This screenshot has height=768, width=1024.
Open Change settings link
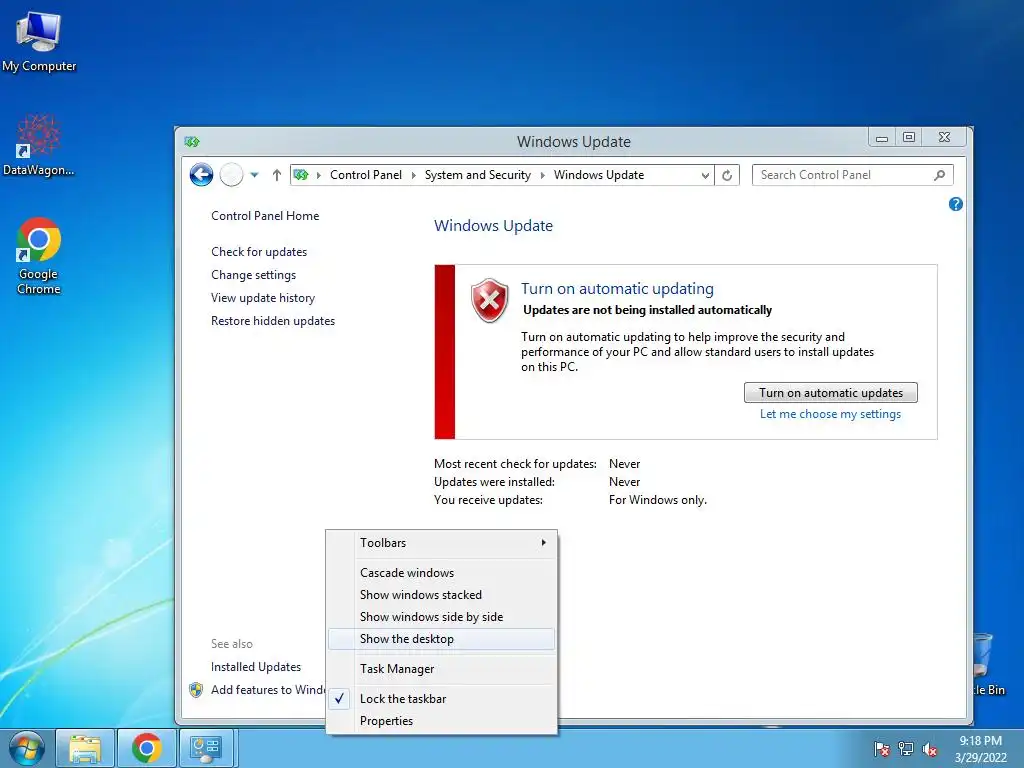pyautogui.click(x=253, y=275)
